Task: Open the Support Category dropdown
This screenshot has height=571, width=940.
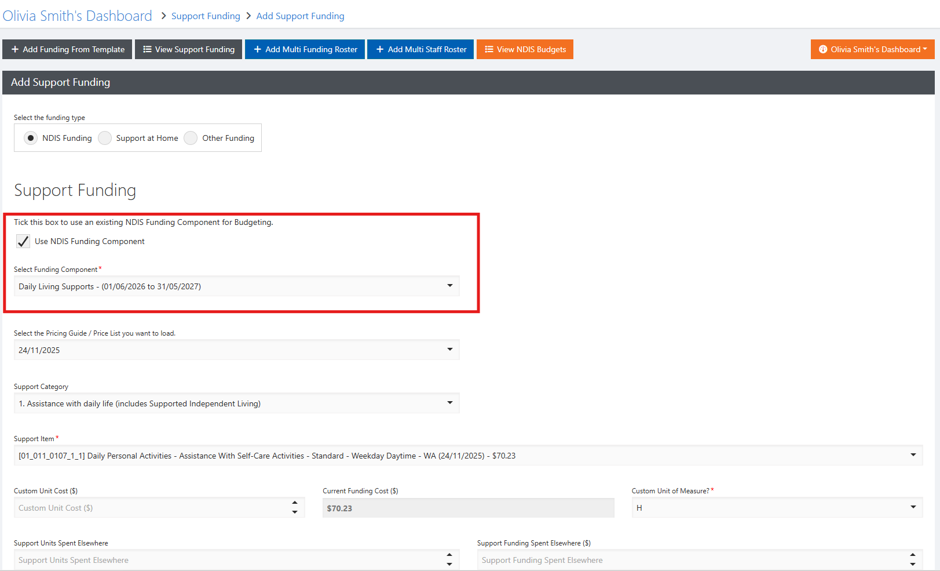Action: pos(237,404)
